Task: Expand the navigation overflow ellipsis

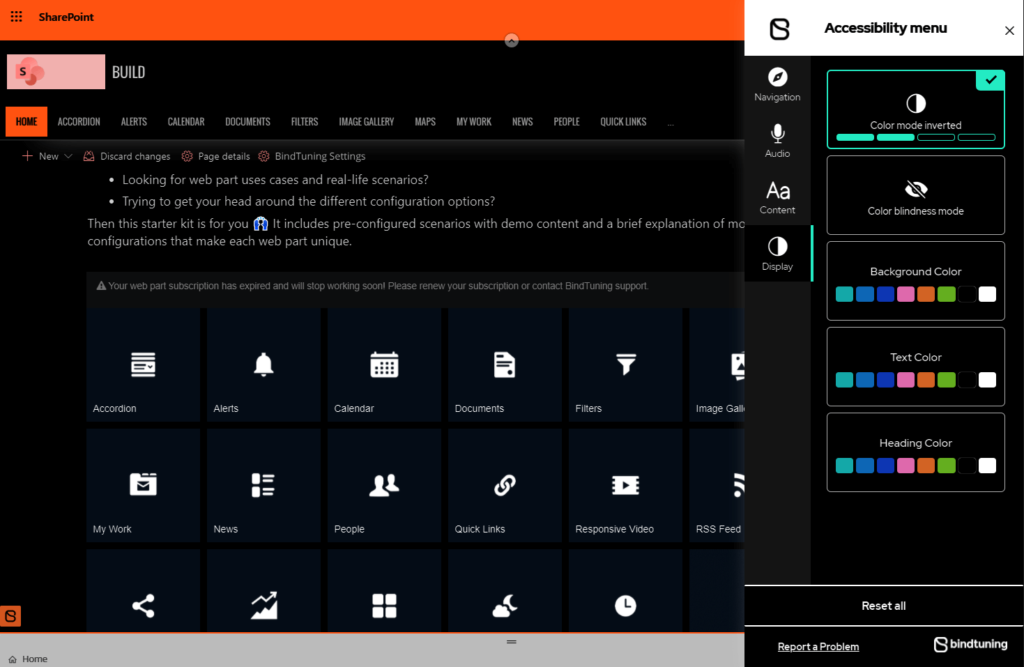Action: (671, 122)
